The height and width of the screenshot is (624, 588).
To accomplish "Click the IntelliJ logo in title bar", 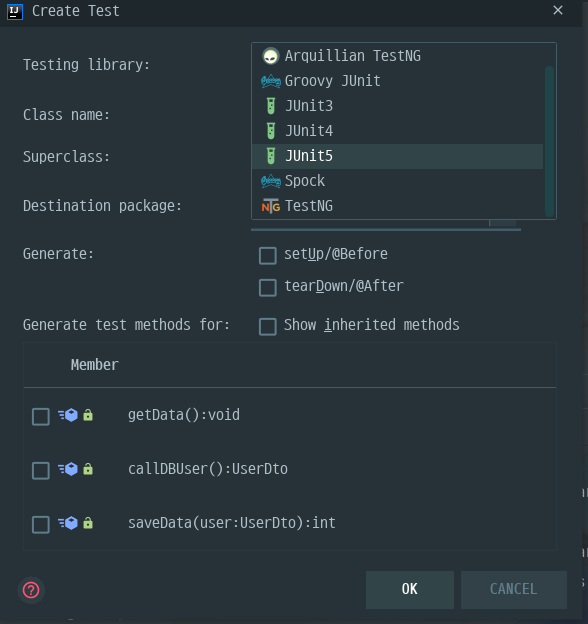I will click(15, 11).
